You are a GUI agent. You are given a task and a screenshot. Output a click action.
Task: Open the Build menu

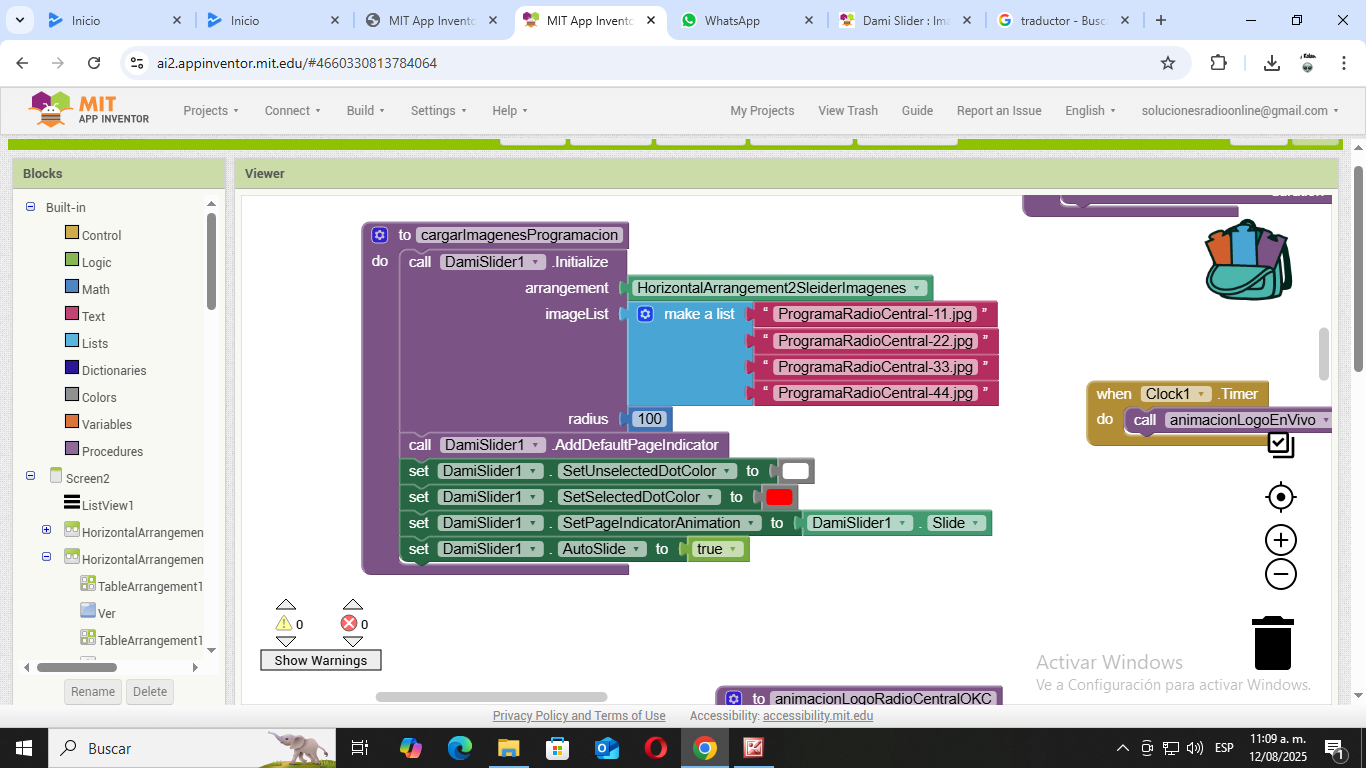pos(365,111)
